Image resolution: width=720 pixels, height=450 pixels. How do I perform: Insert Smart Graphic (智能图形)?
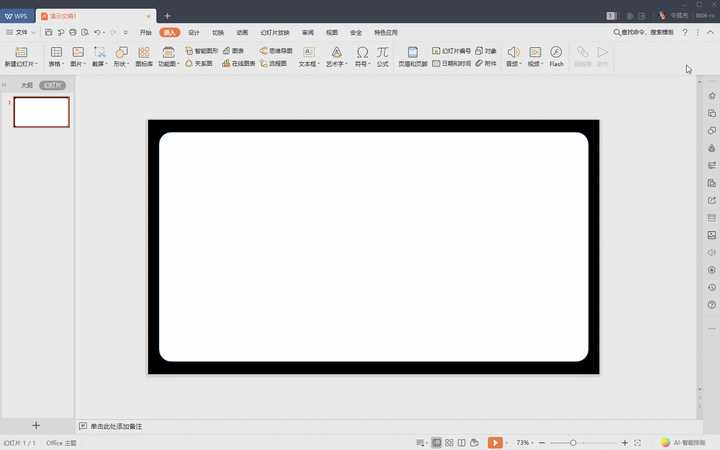(202, 51)
